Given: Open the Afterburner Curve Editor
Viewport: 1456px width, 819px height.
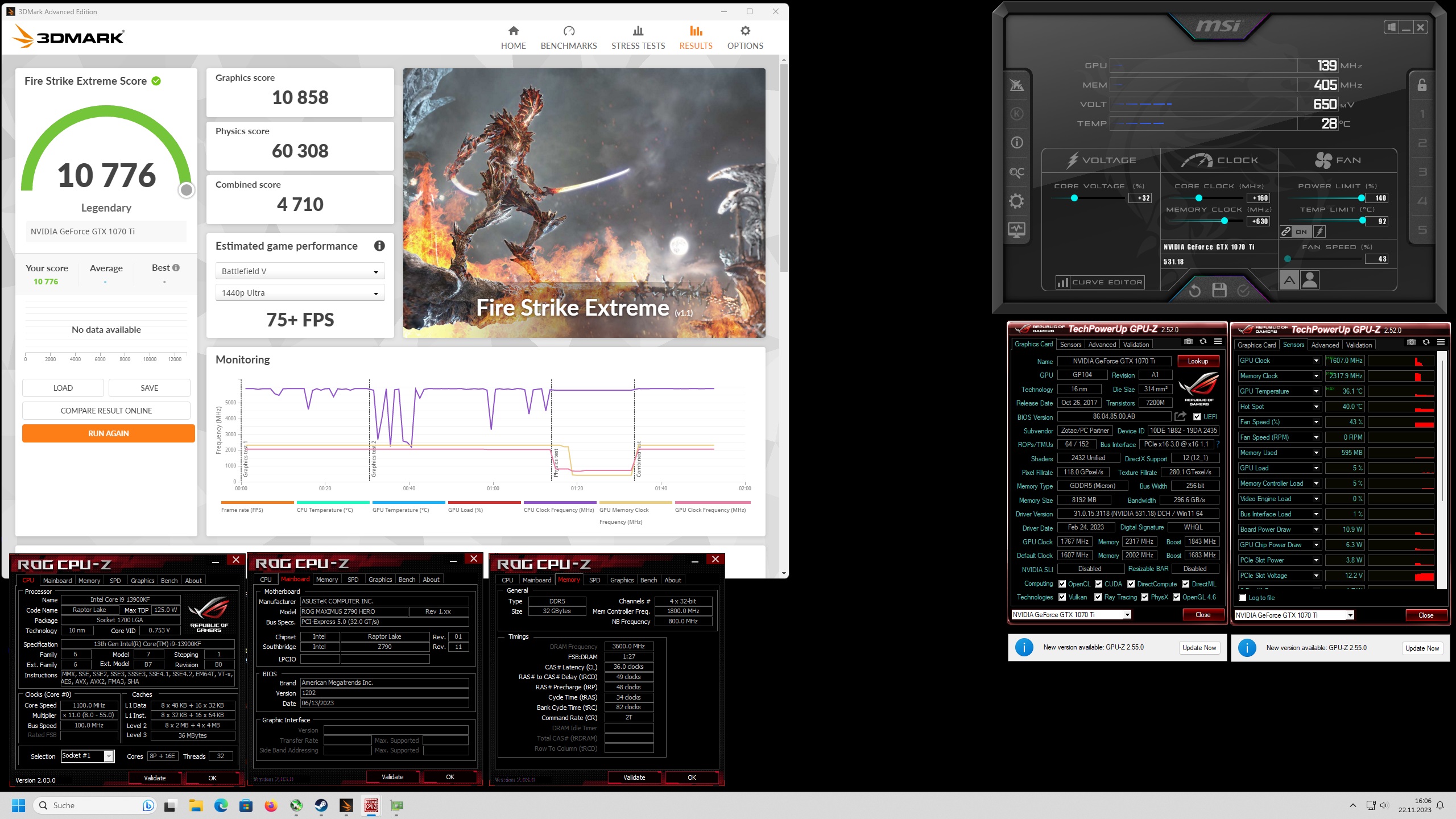Looking at the screenshot, I should point(1101,283).
